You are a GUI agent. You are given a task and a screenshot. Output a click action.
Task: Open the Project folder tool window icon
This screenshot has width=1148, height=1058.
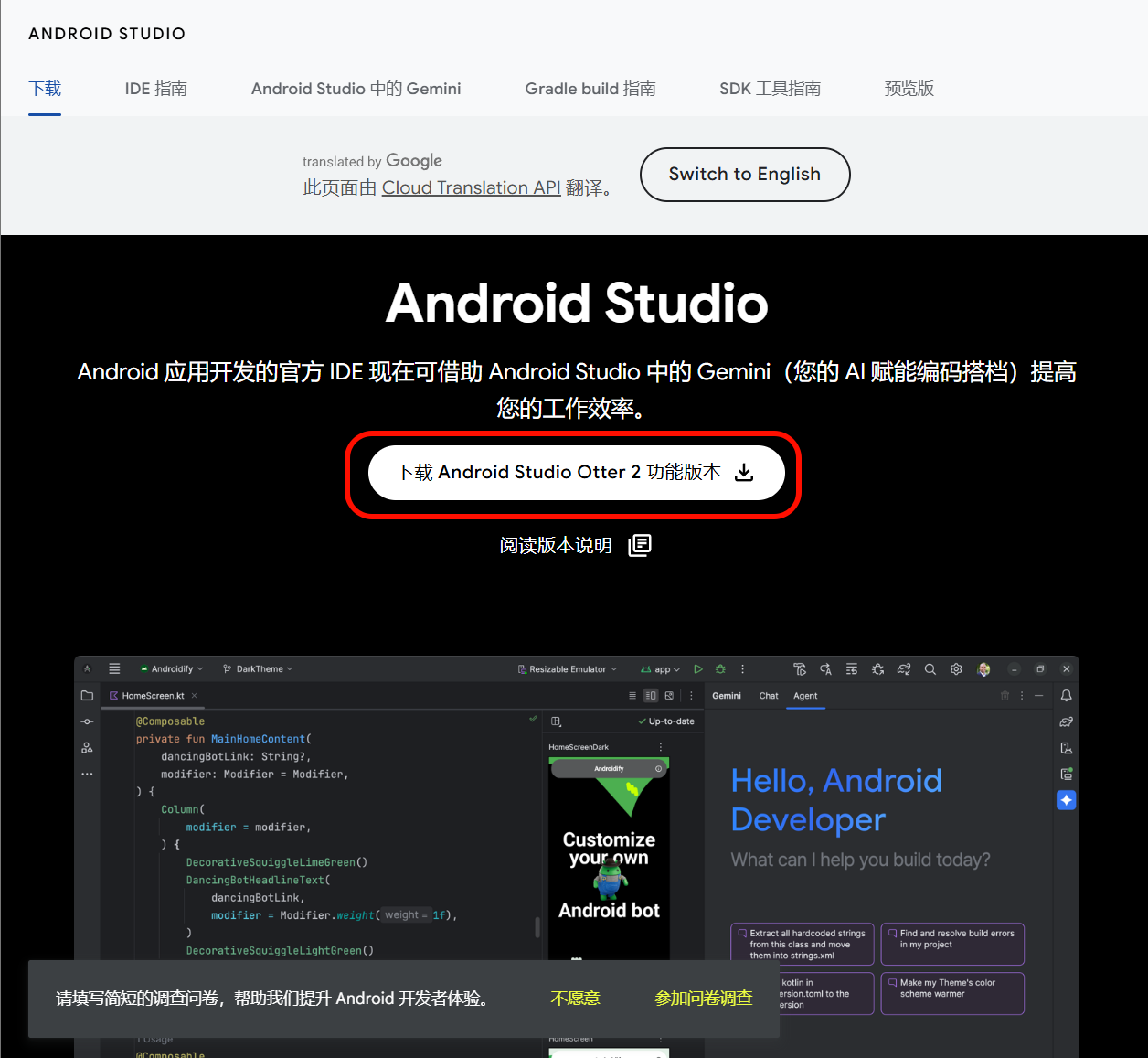[x=87, y=696]
